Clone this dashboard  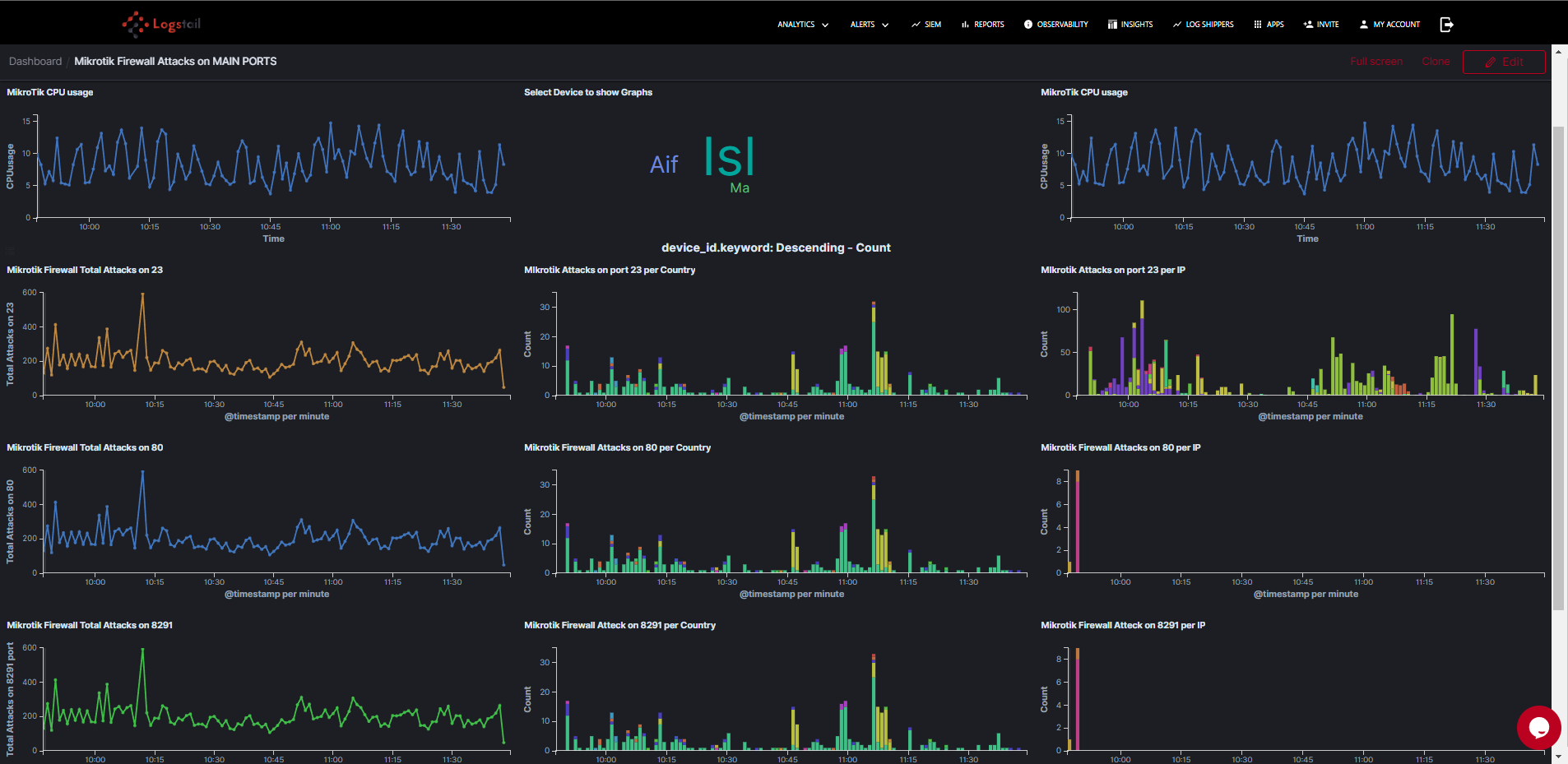pos(1436,62)
